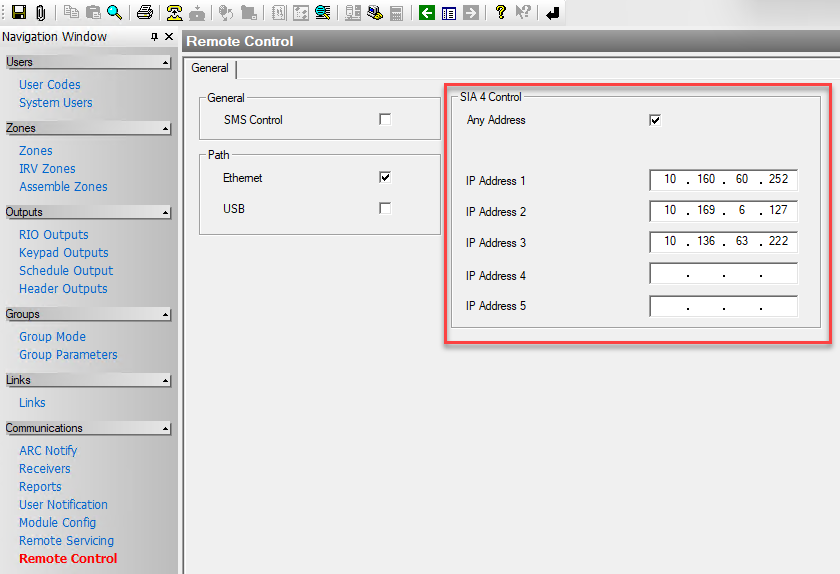Click the green back arrow icon

tap(427, 13)
